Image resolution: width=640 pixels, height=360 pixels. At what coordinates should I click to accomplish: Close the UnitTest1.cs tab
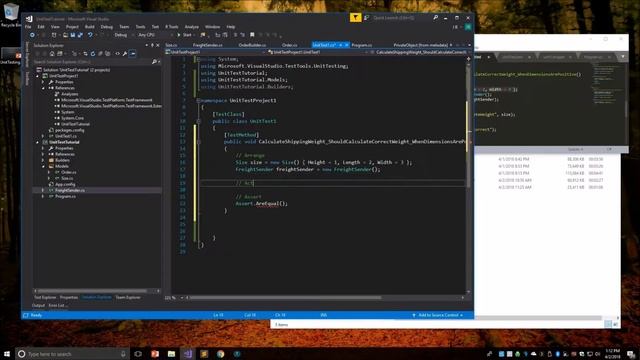pyautogui.click(x=346, y=45)
